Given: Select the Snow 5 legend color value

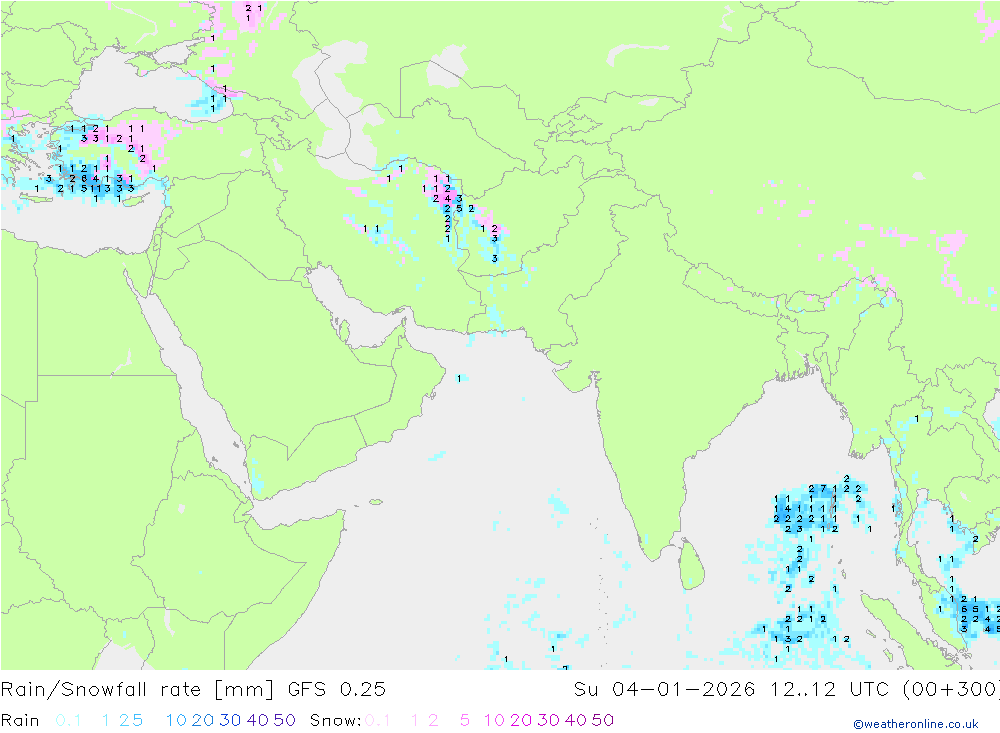Looking at the screenshot, I should 465,720.
